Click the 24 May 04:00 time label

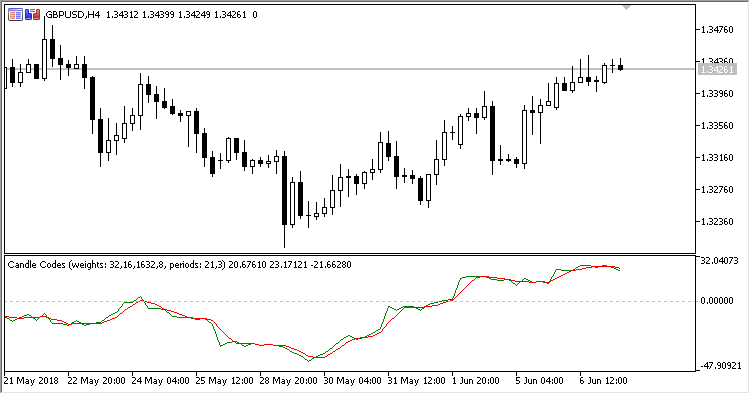160,381
